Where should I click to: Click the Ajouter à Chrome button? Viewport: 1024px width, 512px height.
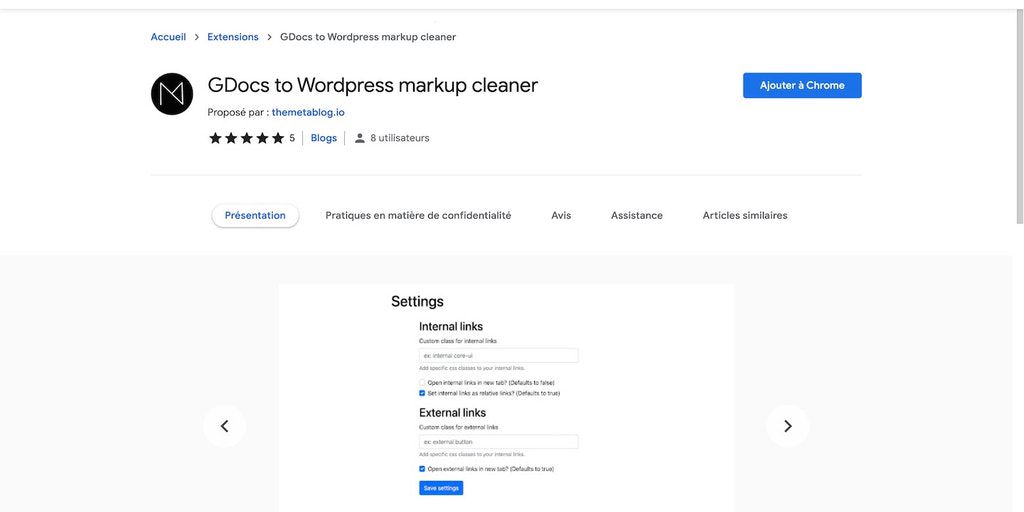(x=802, y=86)
